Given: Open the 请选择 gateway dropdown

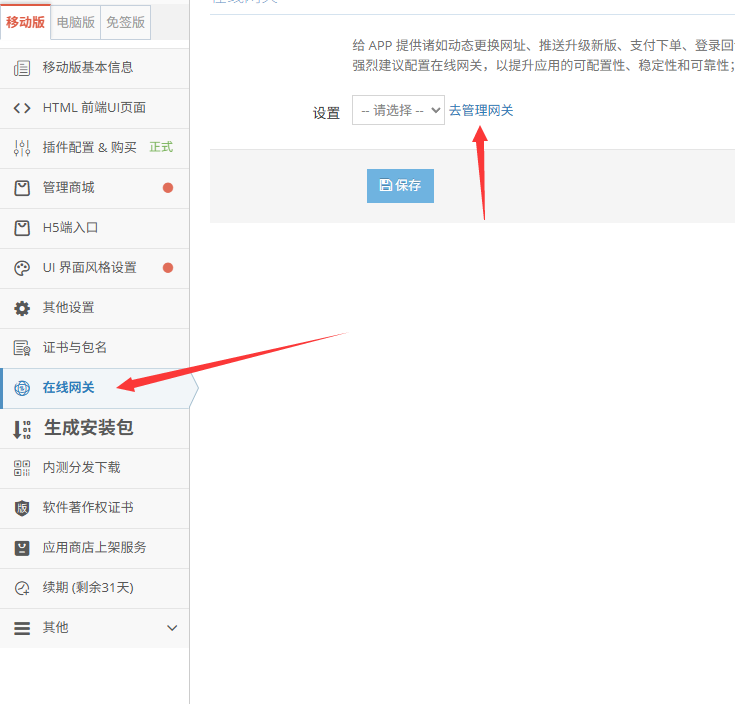Looking at the screenshot, I should click(x=398, y=110).
